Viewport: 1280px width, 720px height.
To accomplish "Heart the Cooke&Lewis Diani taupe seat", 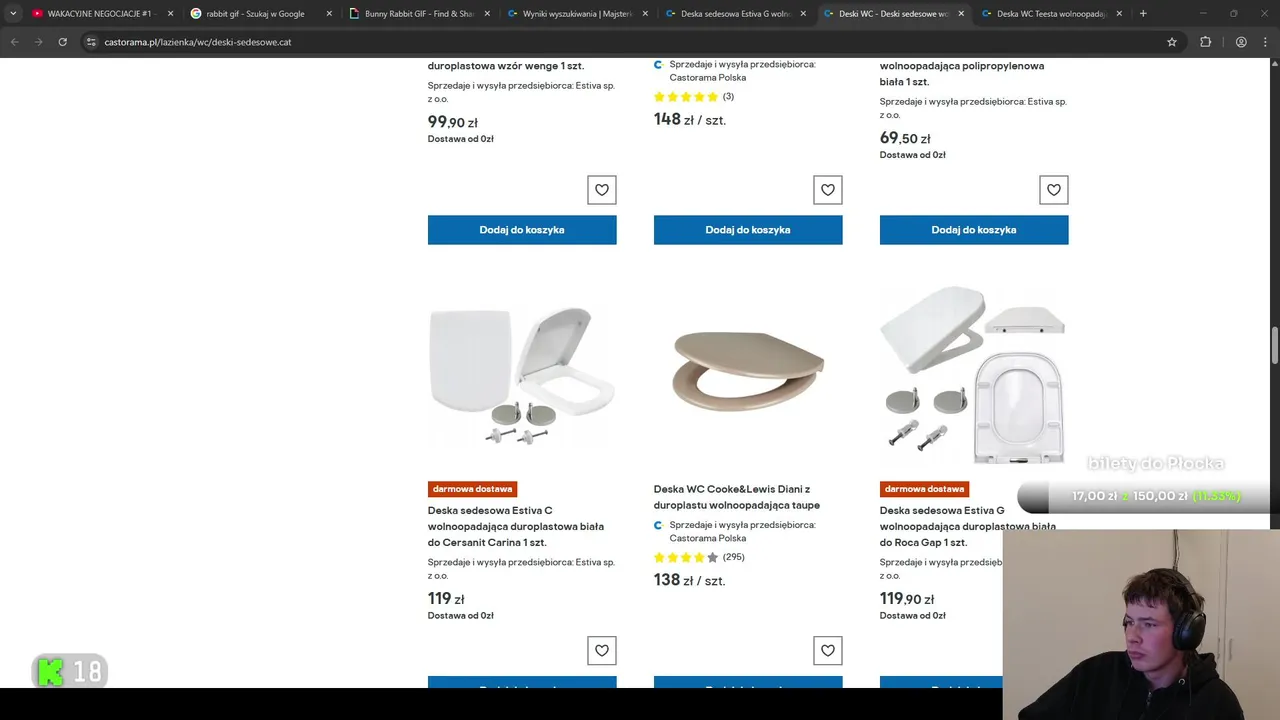I will pyautogui.click(x=827, y=650).
